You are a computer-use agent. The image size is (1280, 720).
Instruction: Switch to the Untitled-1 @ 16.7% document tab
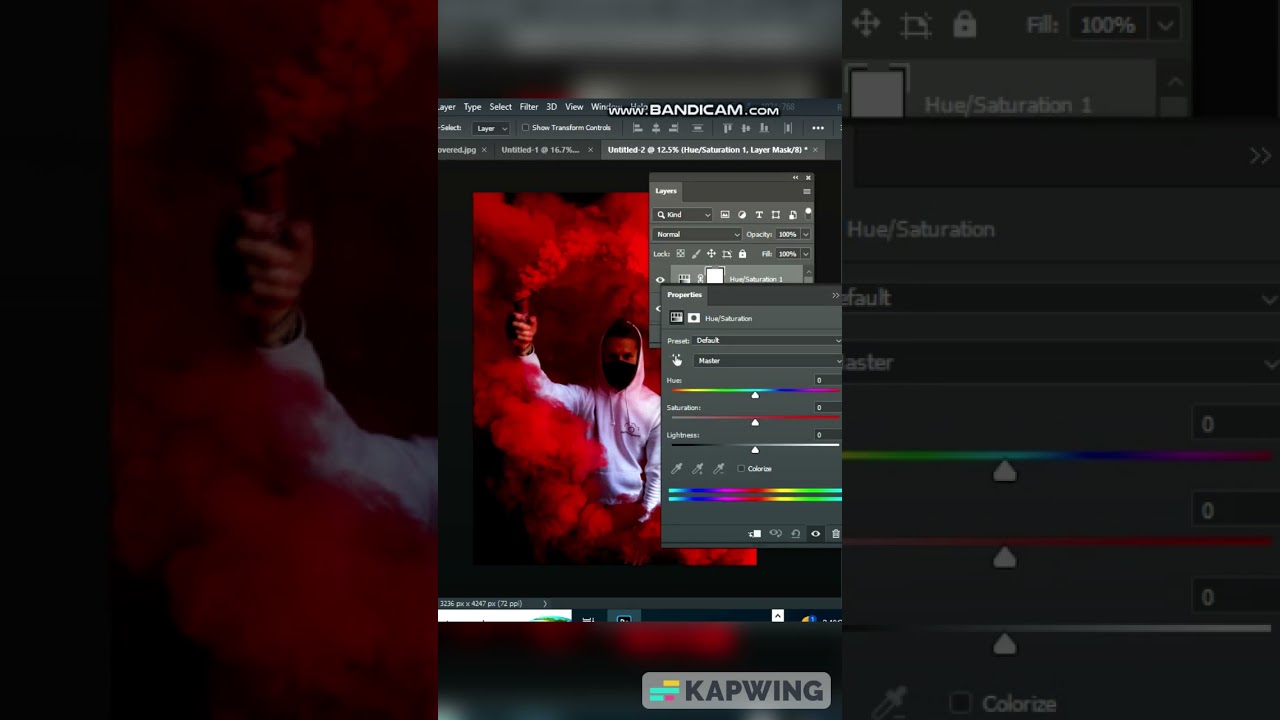pos(540,150)
